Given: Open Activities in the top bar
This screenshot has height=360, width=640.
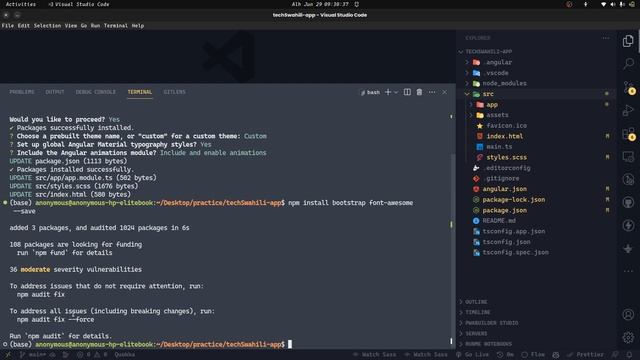Looking at the screenshot, I should point(20,4).
